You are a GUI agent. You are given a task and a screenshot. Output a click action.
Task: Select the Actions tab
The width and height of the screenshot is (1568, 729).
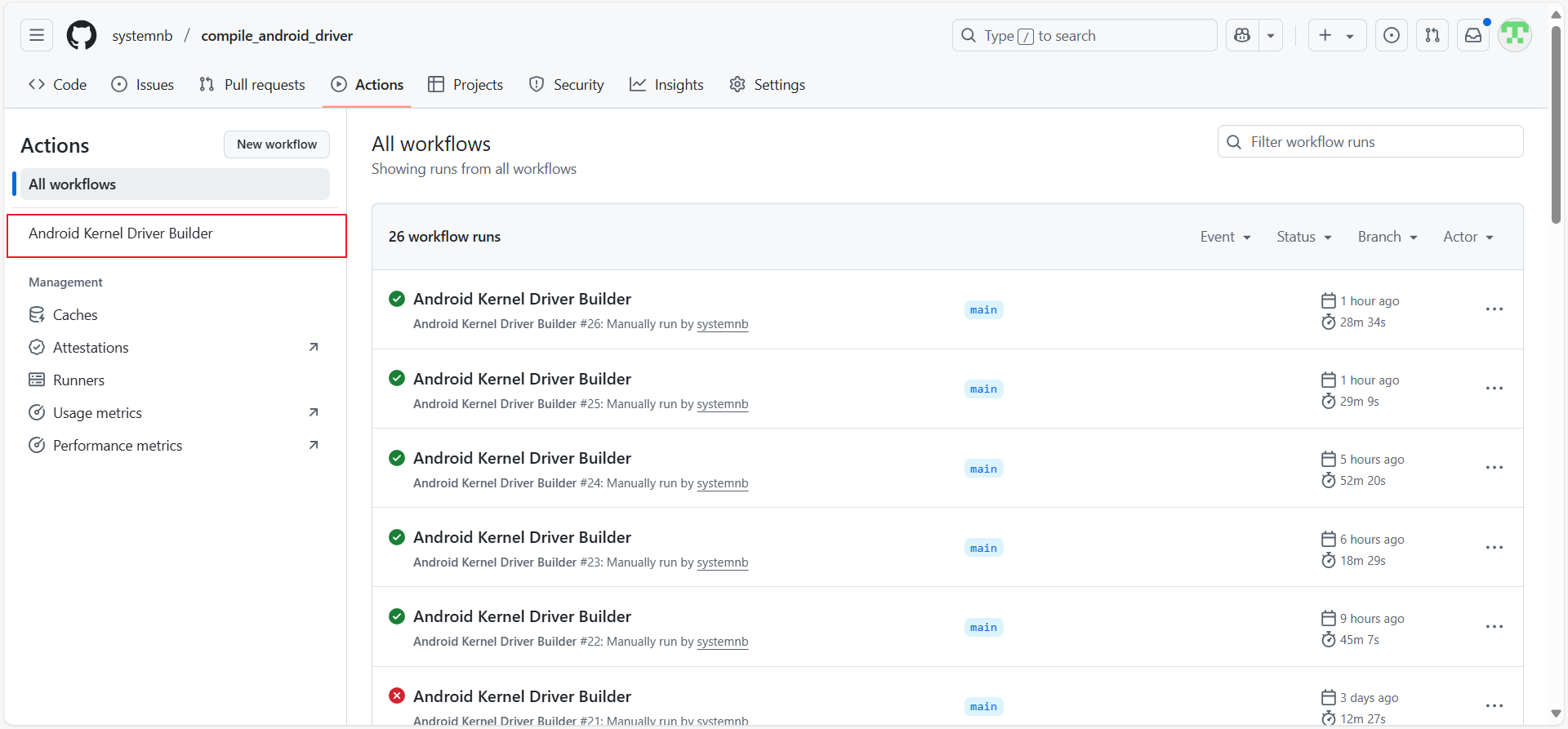[367, 85]
